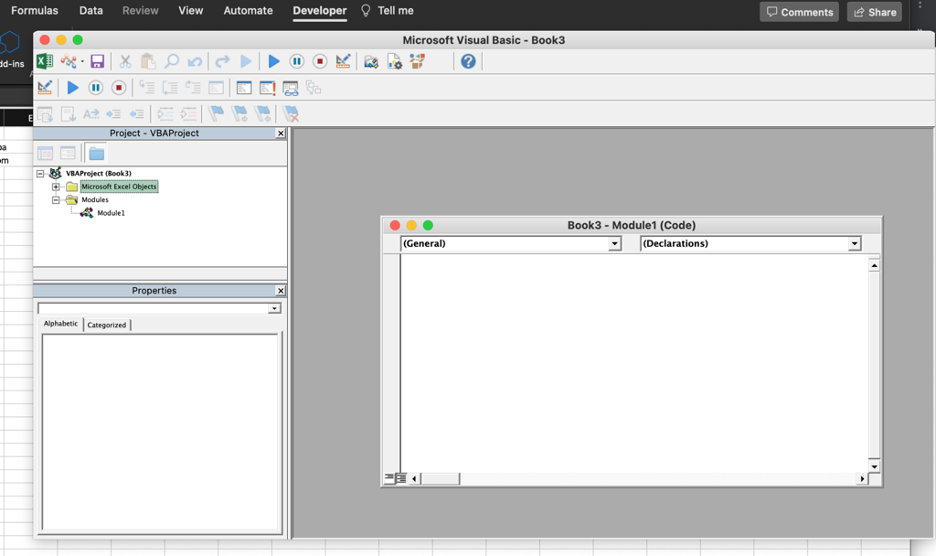The width and height of the screenshot is (936, 556).
Task: Click the Uncomment Block icon
Action: [188, 113]
